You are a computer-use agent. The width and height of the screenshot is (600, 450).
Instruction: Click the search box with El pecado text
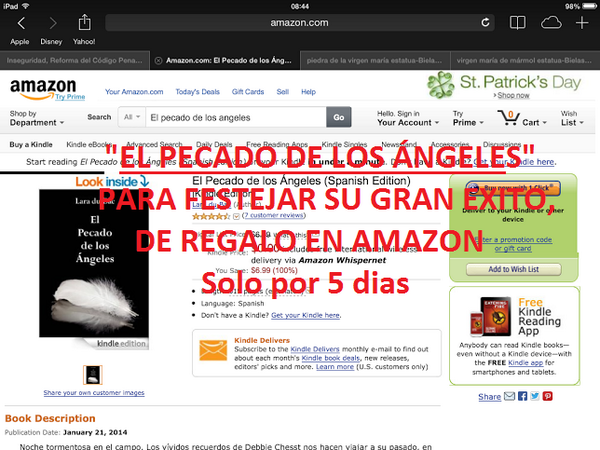pos(236,117)
